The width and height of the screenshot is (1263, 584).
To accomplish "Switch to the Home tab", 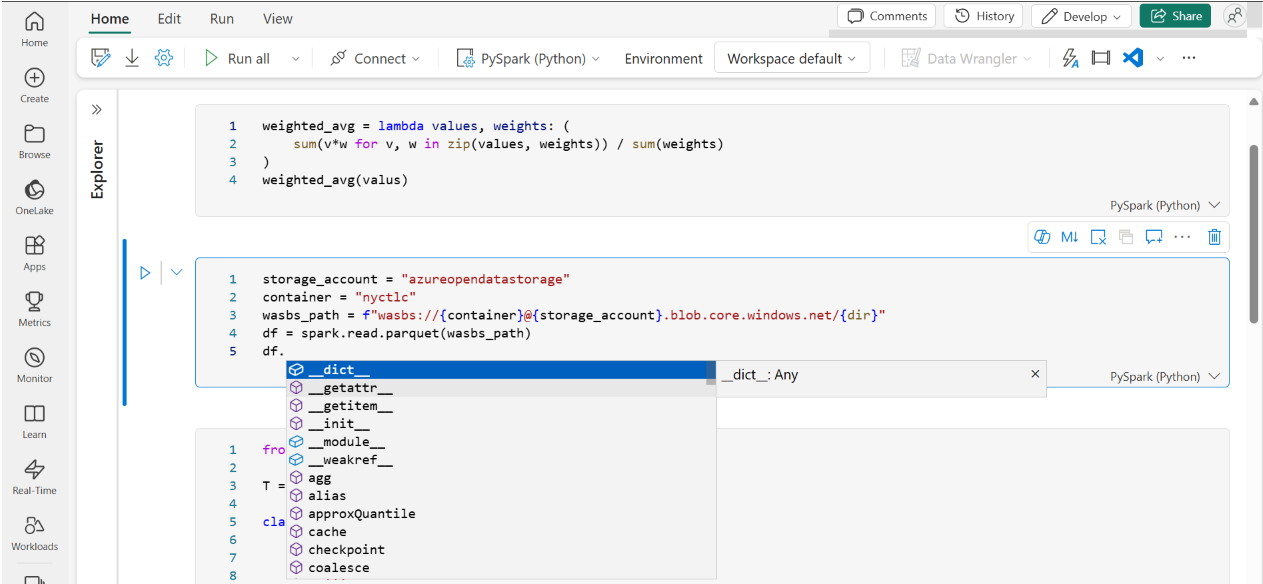I will (109, 18).
